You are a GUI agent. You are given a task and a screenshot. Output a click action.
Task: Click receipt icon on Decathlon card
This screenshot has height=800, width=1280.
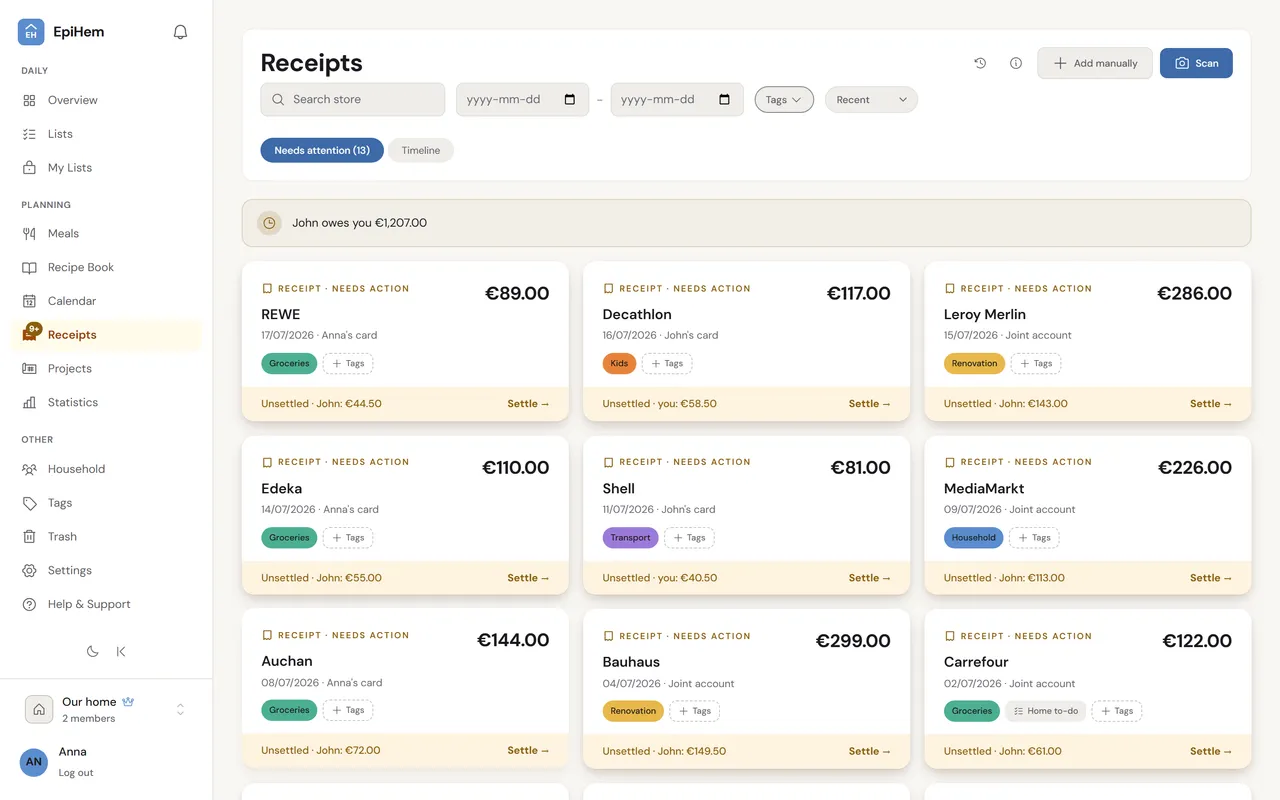click(x=608, y=288)
